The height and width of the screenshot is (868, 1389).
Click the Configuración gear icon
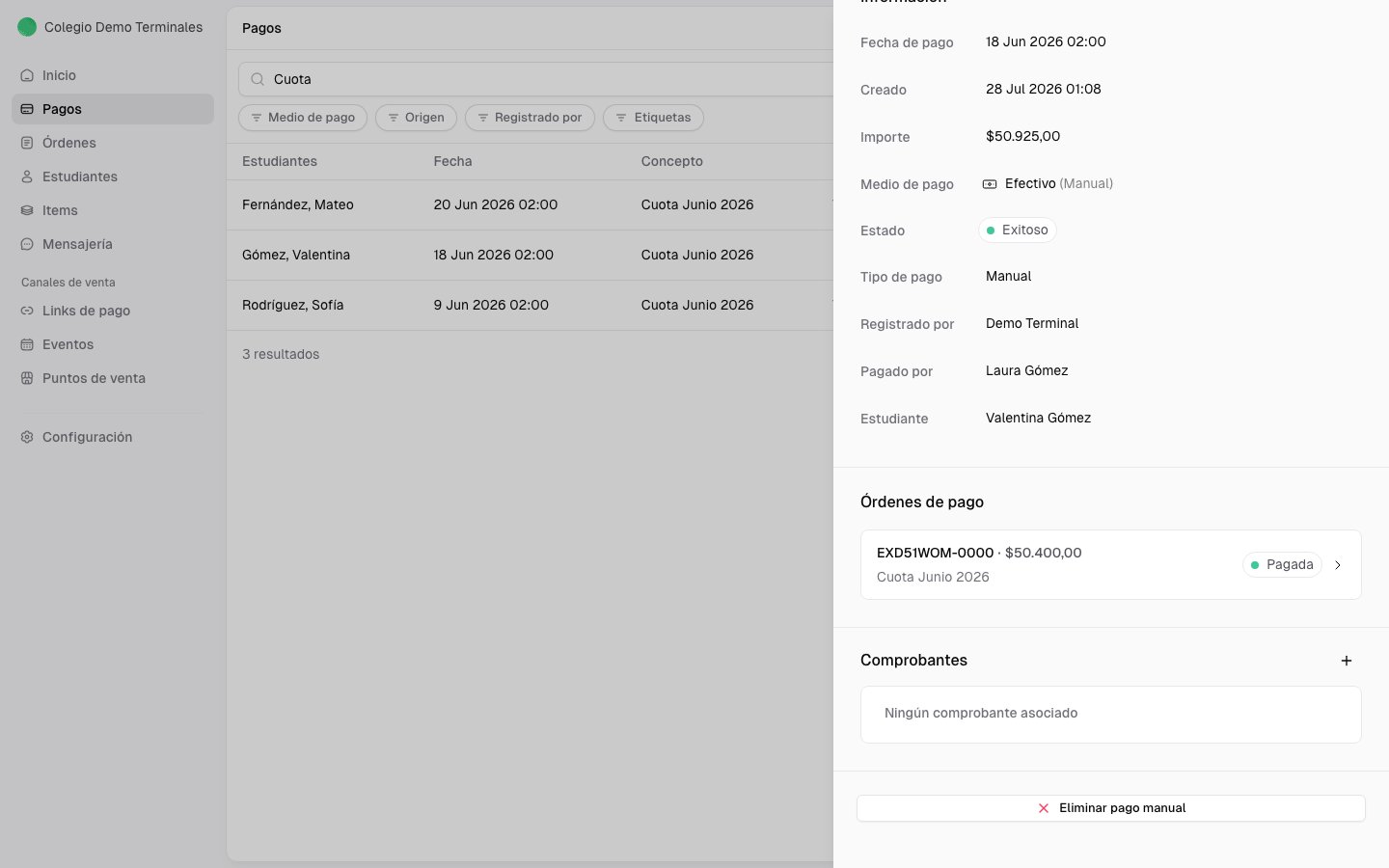pyautogui.click(x=27, y=437)
